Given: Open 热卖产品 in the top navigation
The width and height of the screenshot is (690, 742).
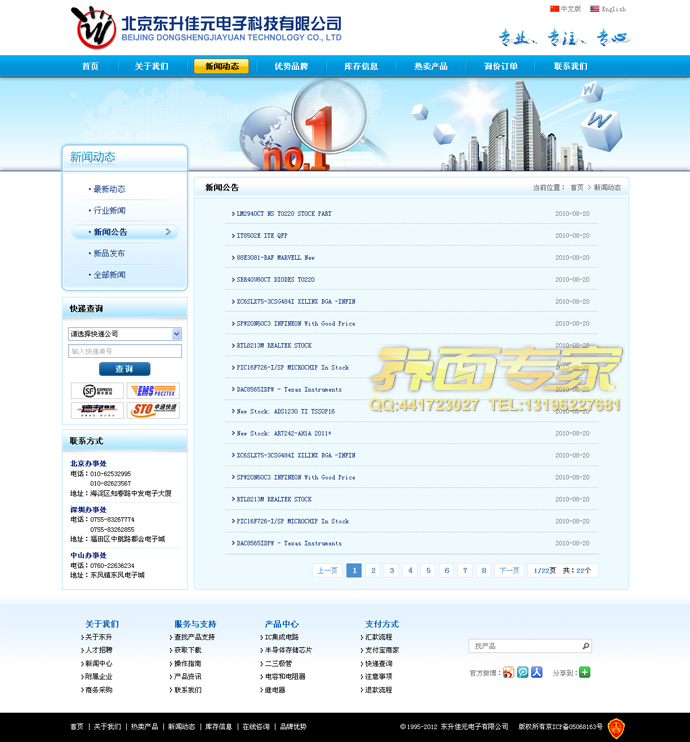Looking at the screenshot, I should [x=431, y=66].
